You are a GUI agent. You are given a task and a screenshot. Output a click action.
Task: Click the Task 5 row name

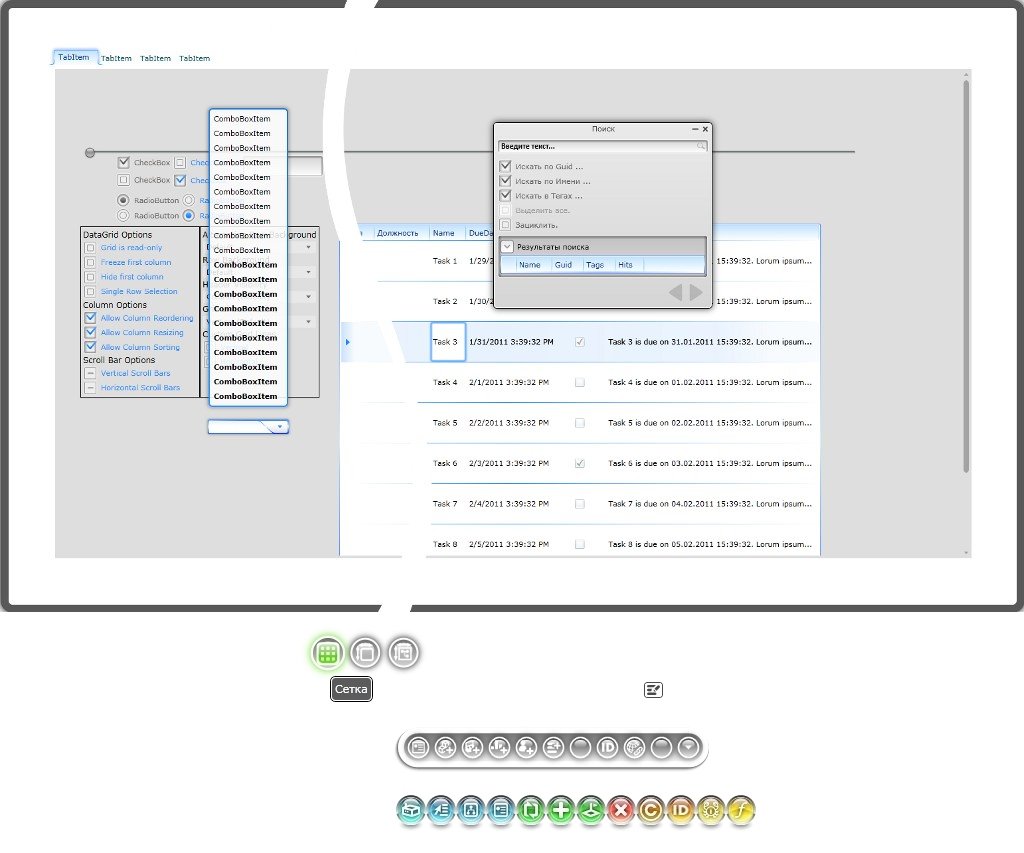(445, 423)
